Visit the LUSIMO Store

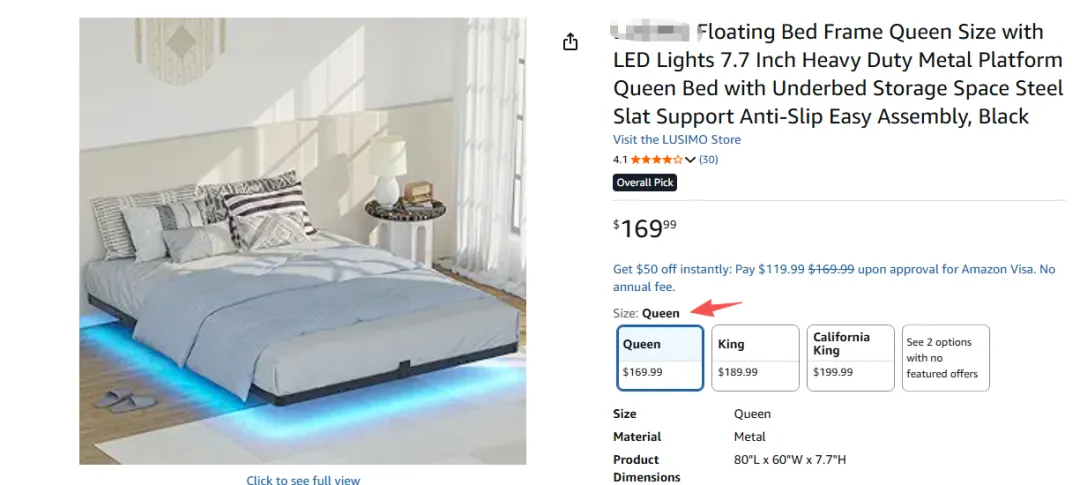click(x=676, y=140)
